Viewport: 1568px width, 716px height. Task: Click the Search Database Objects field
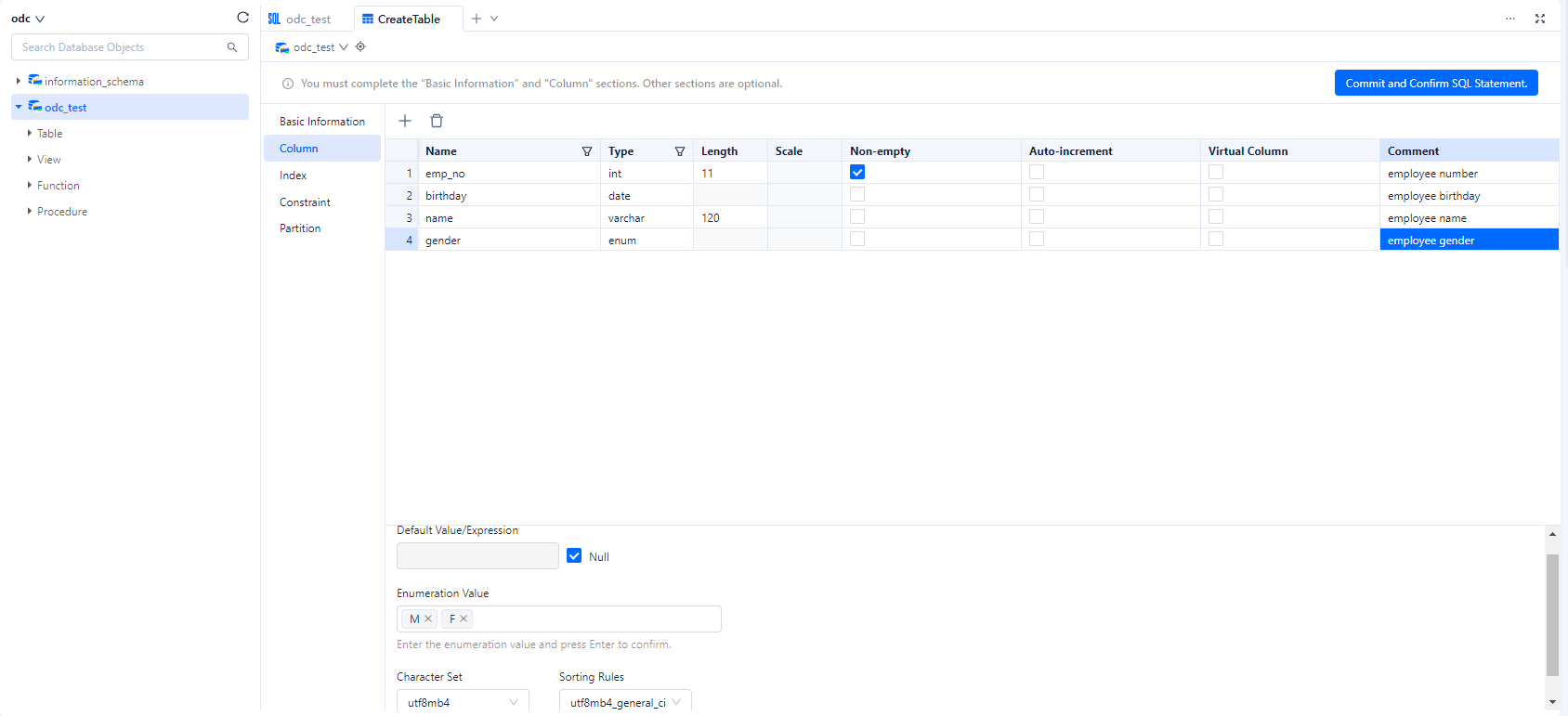click(121, 47)
